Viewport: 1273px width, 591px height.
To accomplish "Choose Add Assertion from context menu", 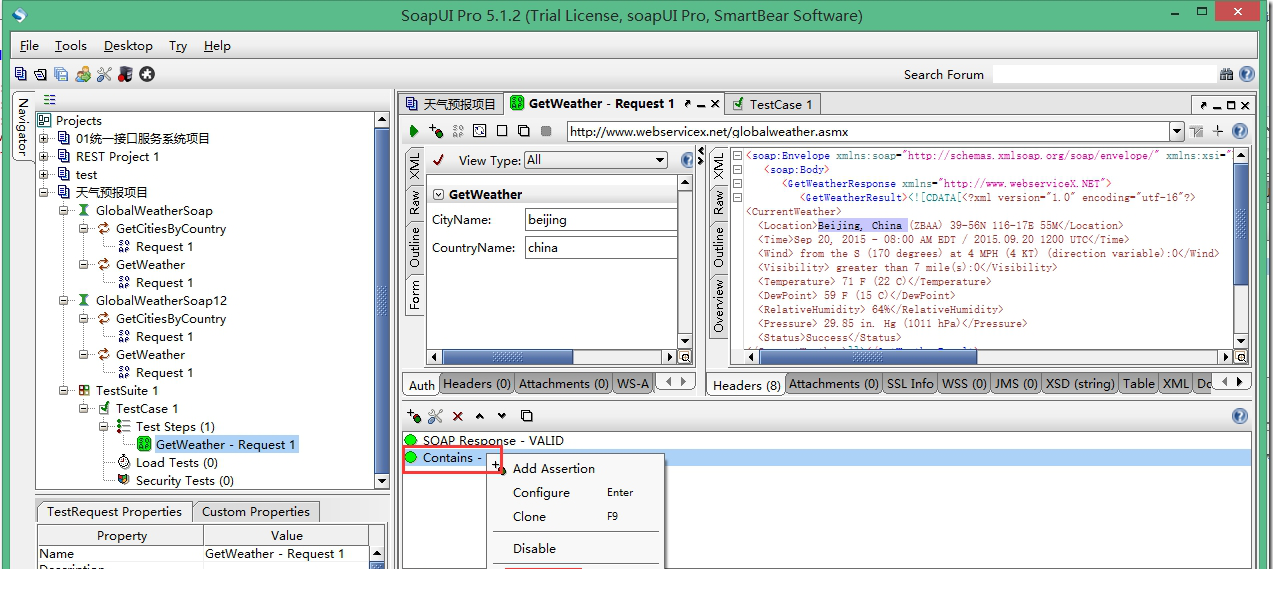I will click(x=553, y=469).
